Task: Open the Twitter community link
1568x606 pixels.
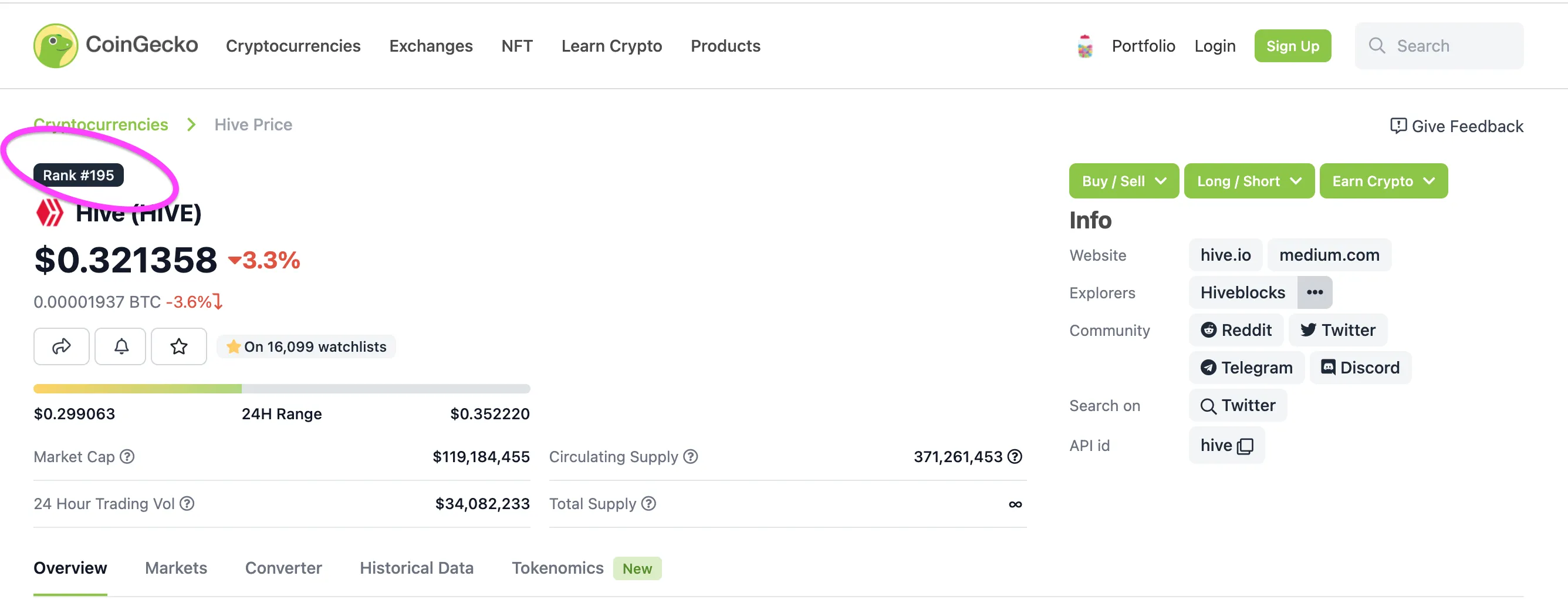Action: [1337, 330]
